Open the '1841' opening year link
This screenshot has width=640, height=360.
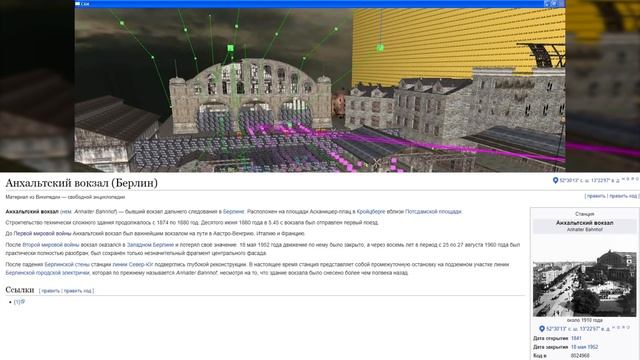(576, 338)
